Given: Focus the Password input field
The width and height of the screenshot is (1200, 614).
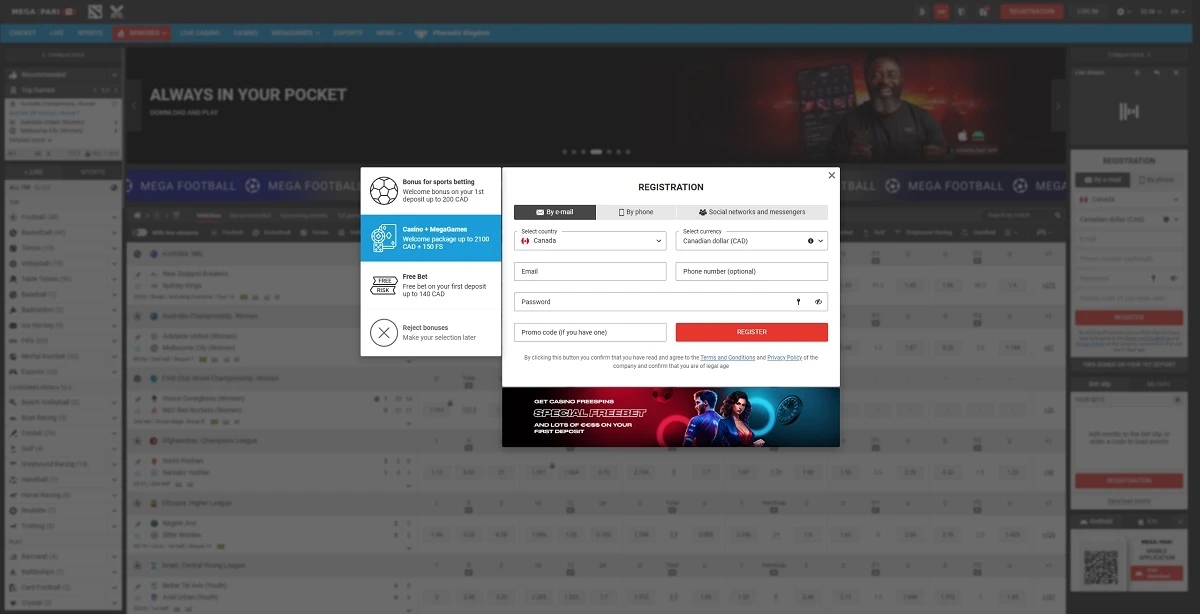Looking at the screenshot, I should tap(671, 301).
